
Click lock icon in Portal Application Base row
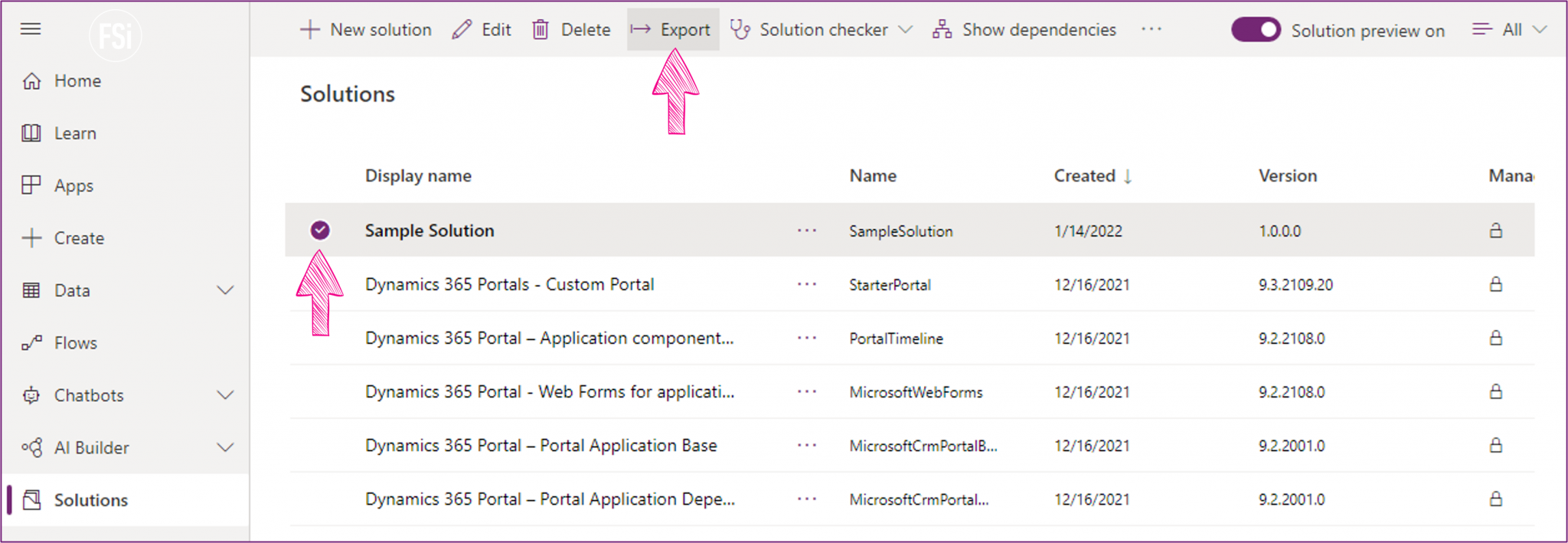1496,445
